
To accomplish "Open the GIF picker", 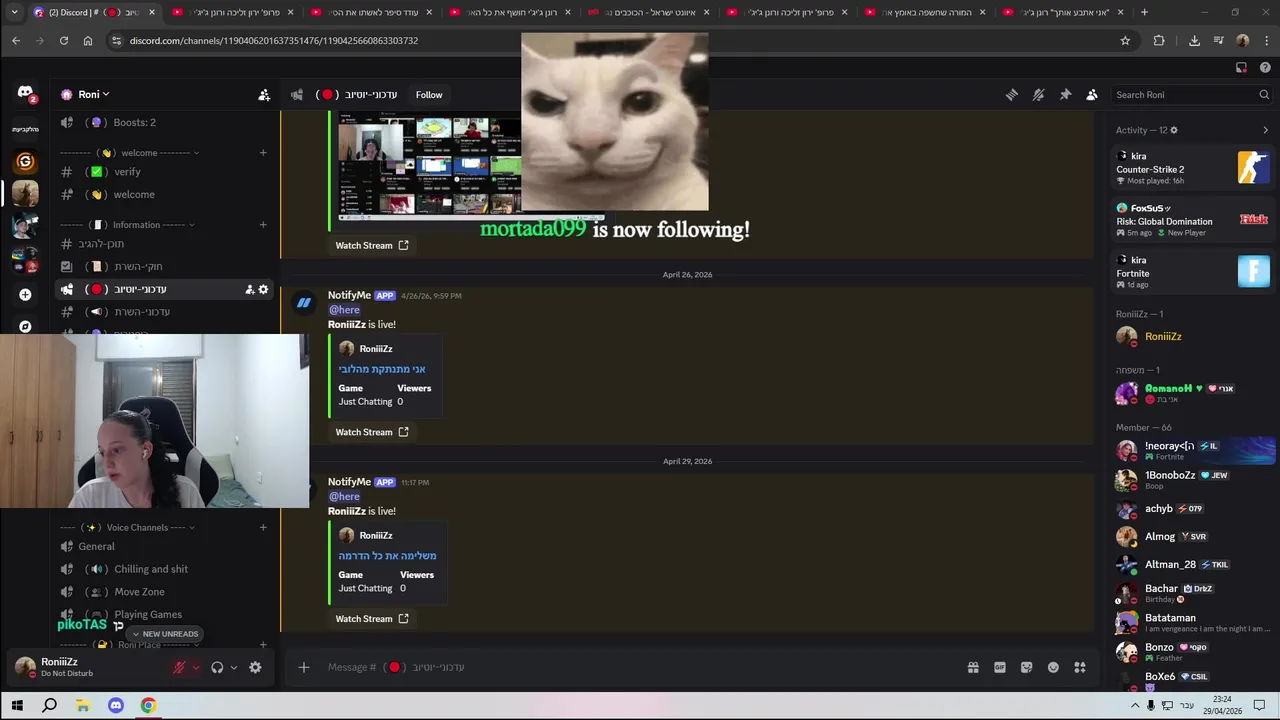I will (x=1000, y=667).
